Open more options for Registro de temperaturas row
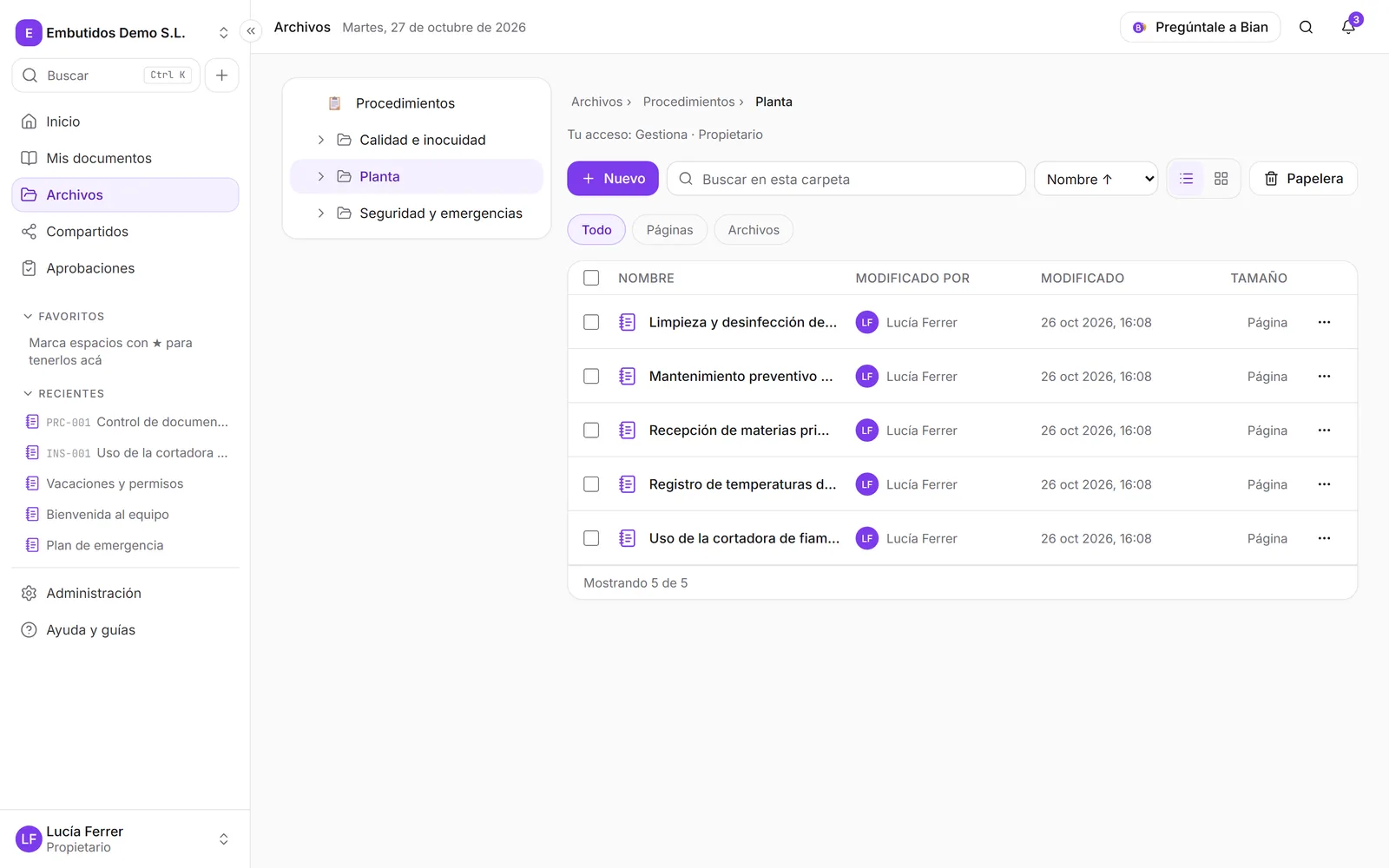Screen dimensions: 1389x868 pos(1324,484)
